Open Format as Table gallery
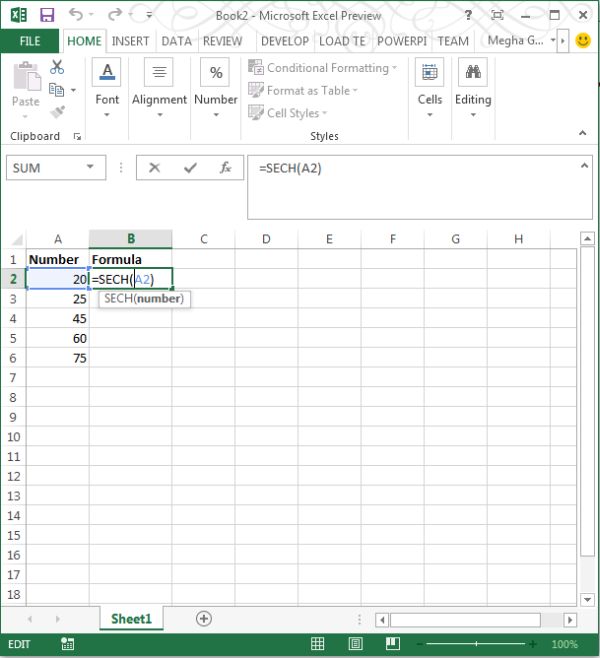 [x=303, y=90]
